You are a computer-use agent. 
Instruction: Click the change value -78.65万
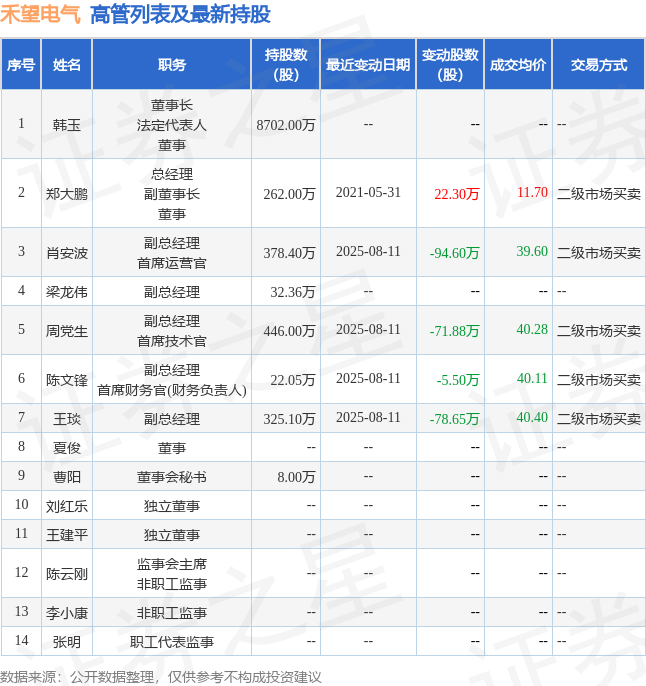tap(454, 419)
